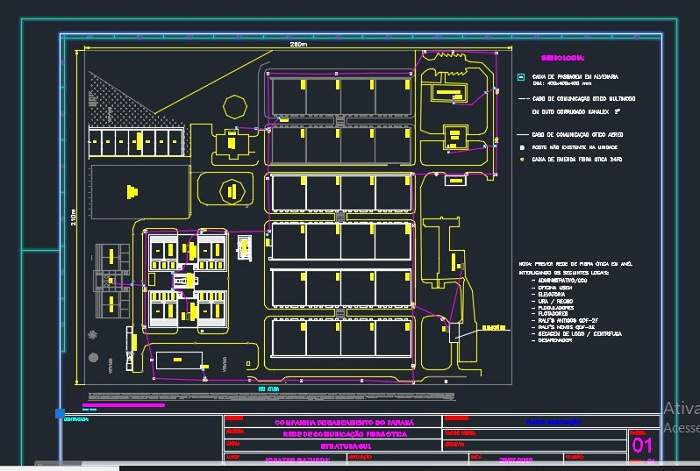Click the ADMINISTRATIVO/CCO list entry
700x471 pixels.
pos(564,283)
